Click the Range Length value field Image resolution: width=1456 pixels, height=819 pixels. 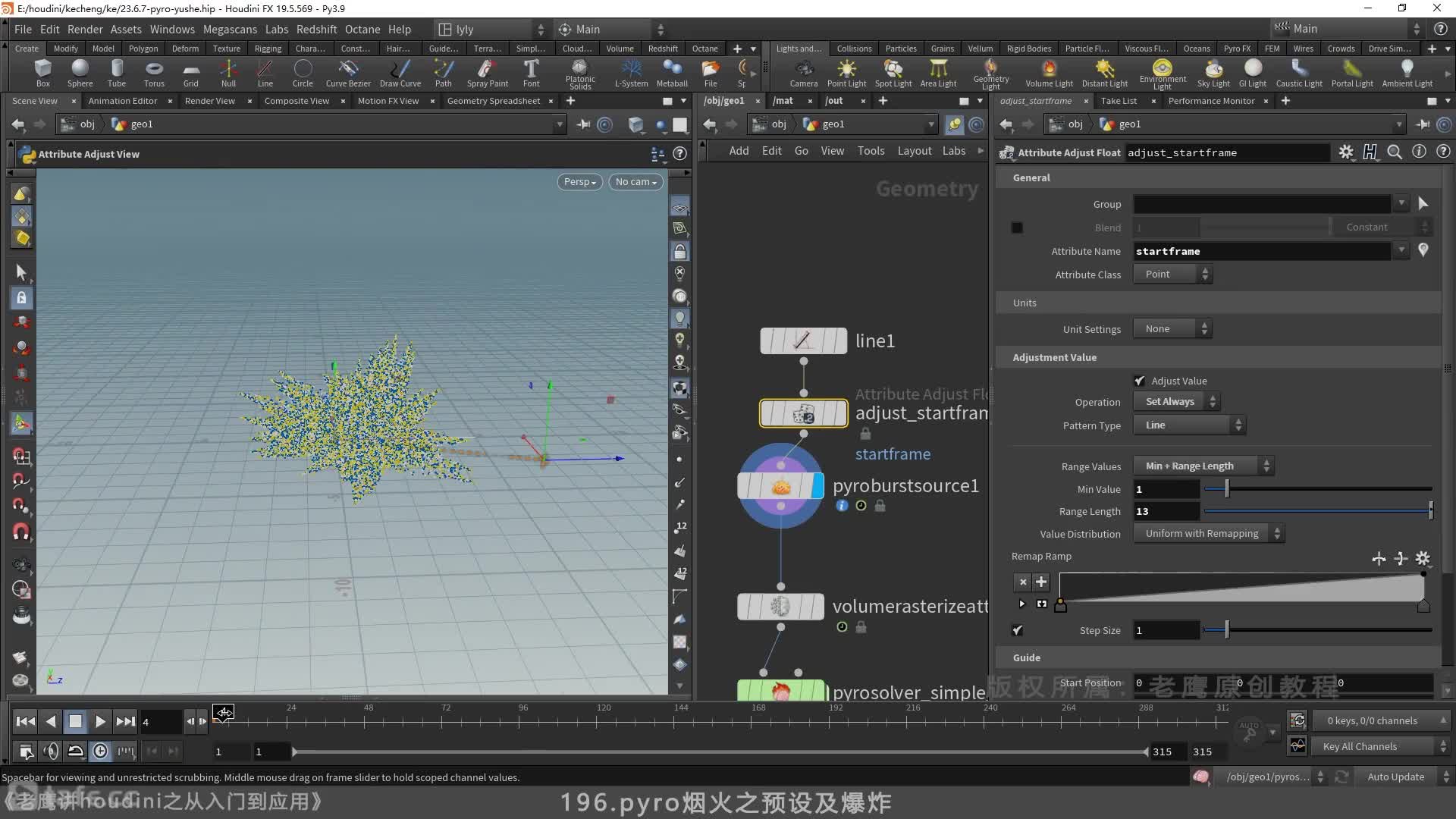[x=1166, y=512]
